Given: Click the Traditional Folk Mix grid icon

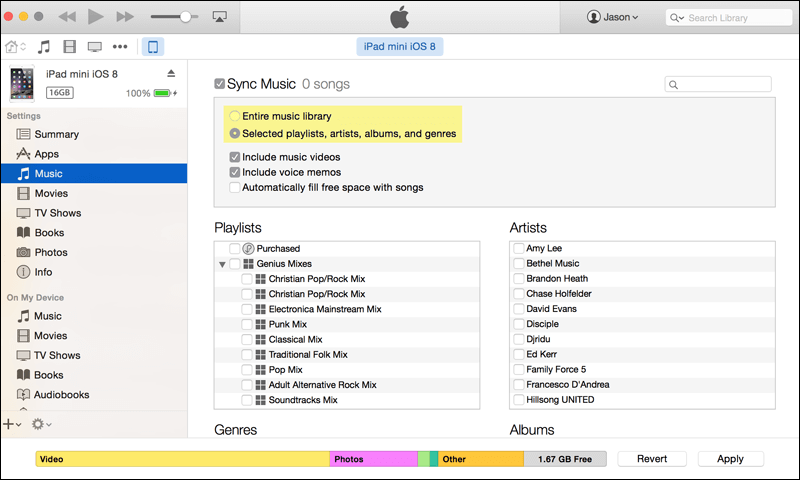Looking at the screenshot, I should [261, 355].
